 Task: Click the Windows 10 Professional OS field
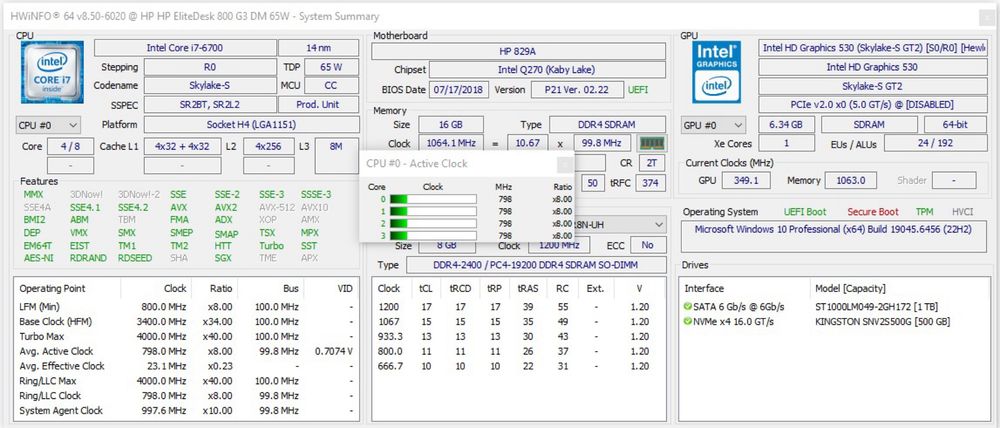tap(834, 236)
